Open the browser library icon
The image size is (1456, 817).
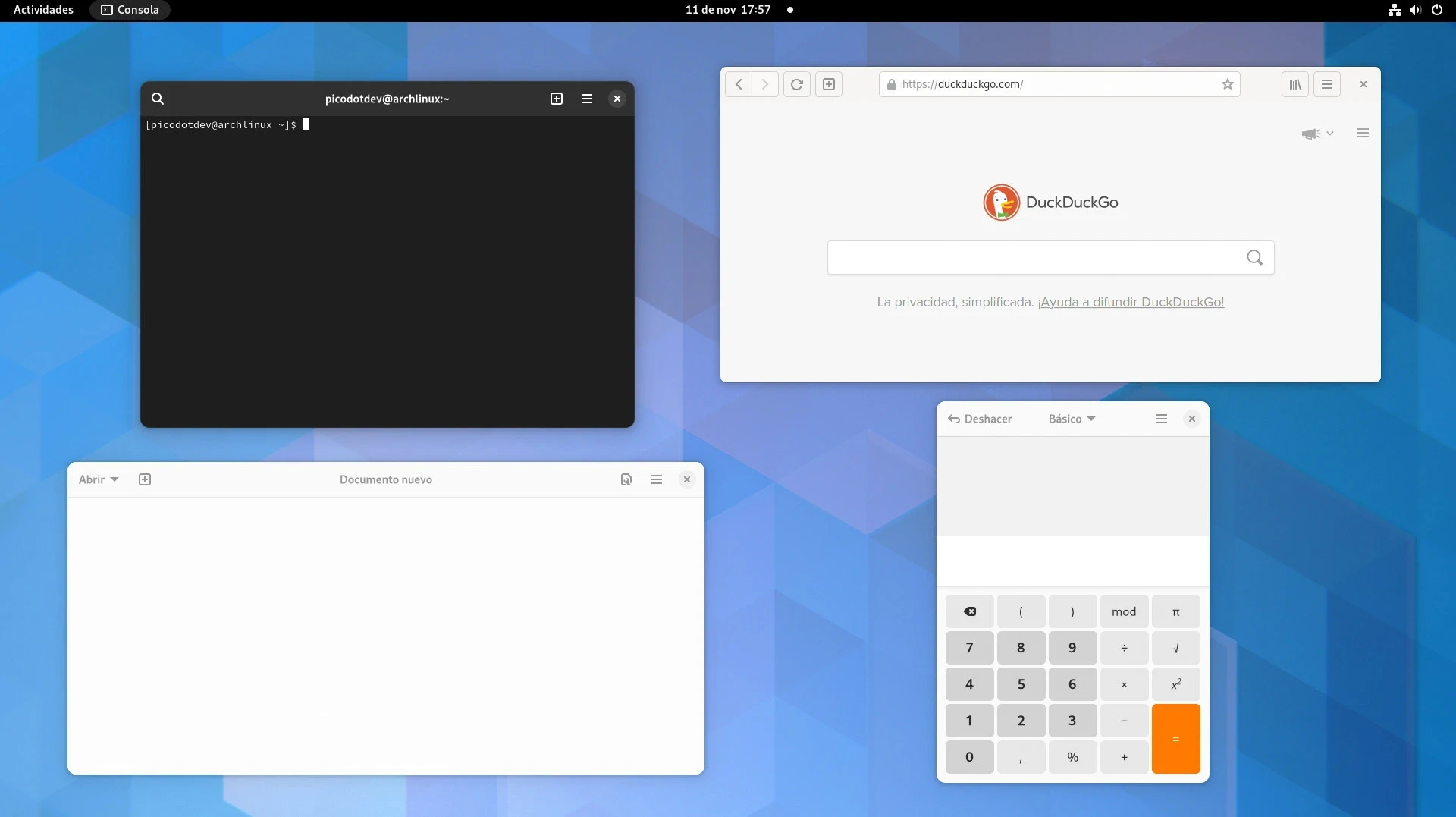point(1295,84)
